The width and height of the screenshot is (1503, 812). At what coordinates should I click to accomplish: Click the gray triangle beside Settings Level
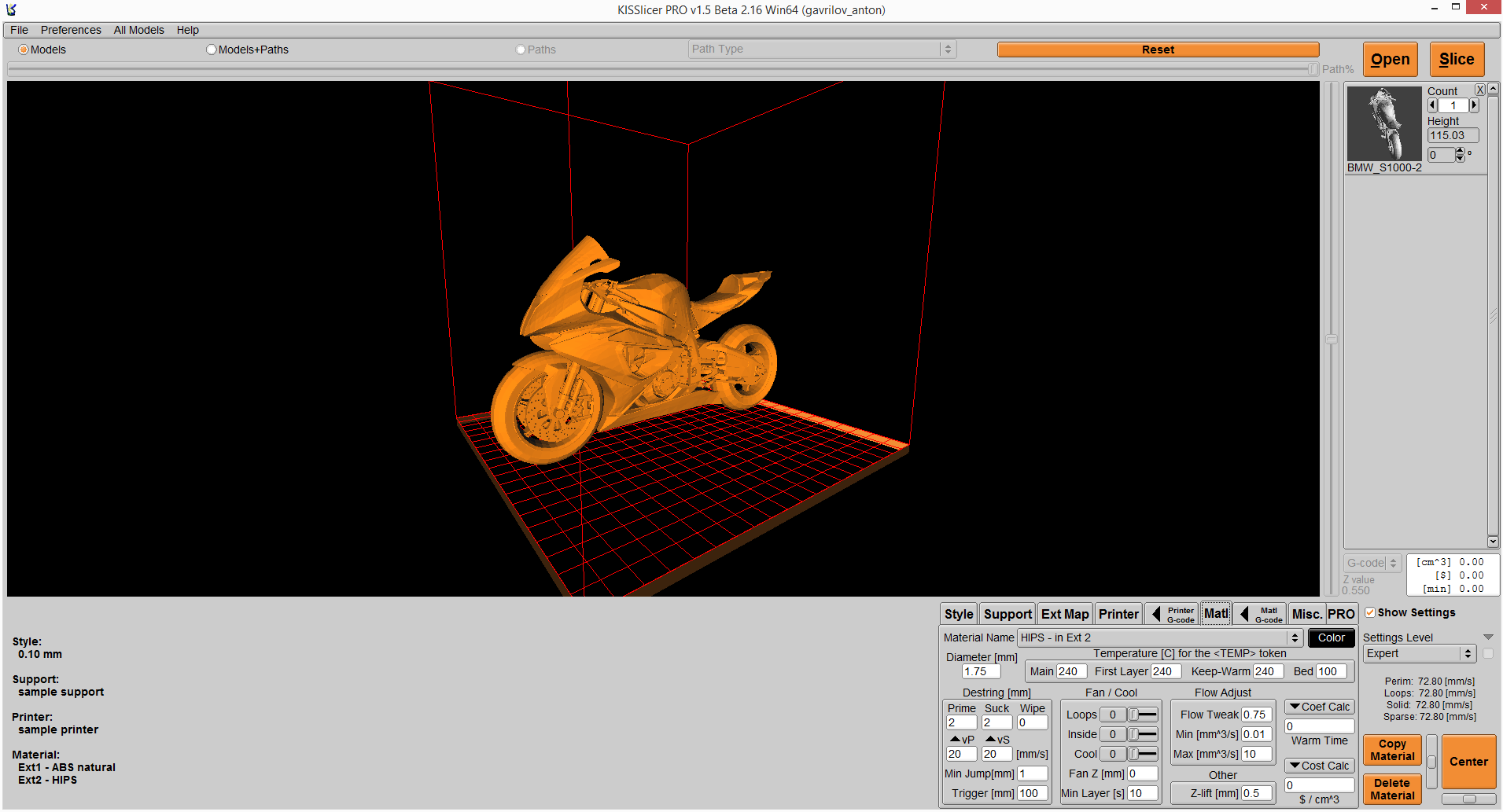[1487, 637]
